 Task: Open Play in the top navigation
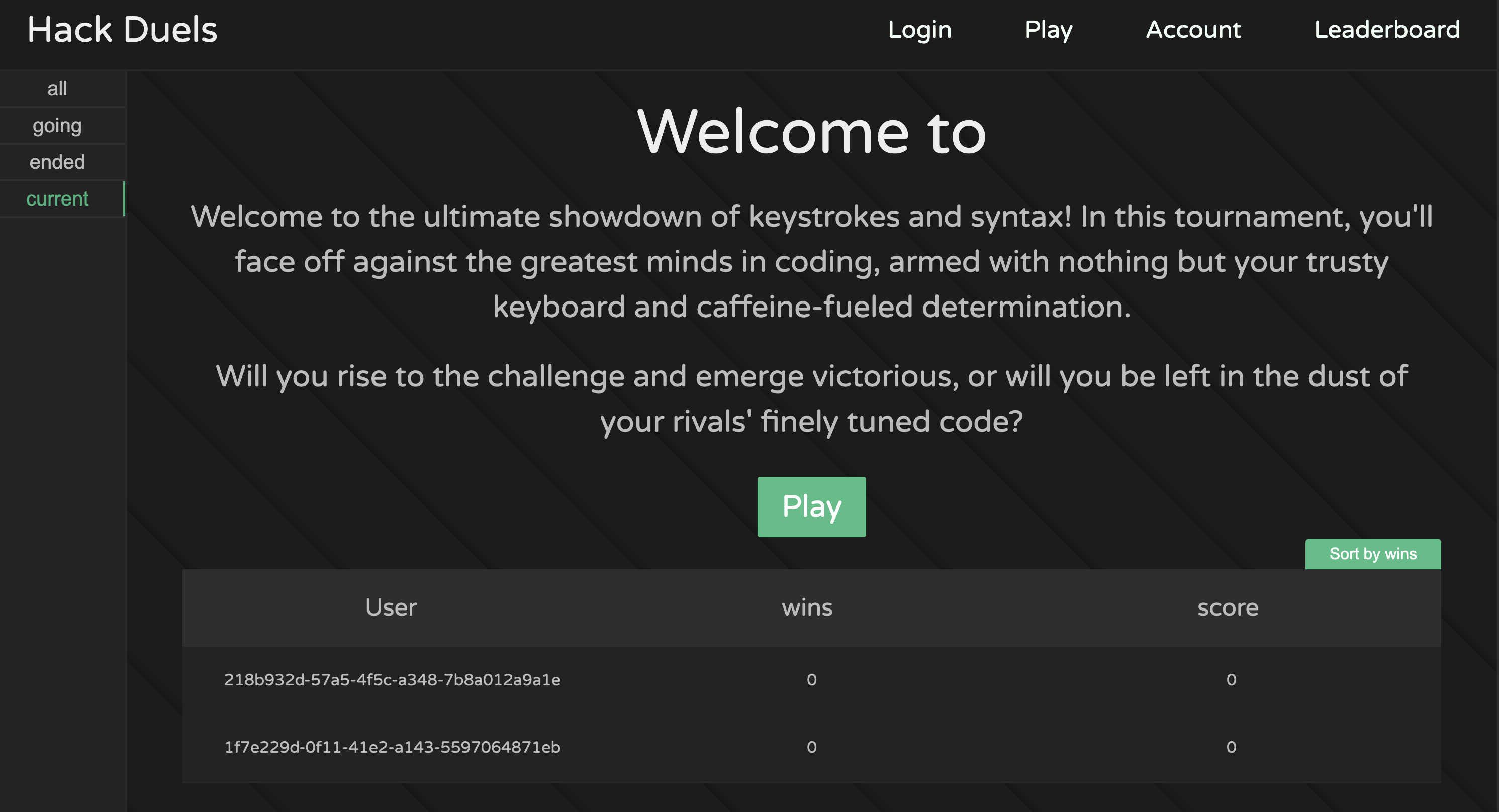click(x=1048, y=30)
